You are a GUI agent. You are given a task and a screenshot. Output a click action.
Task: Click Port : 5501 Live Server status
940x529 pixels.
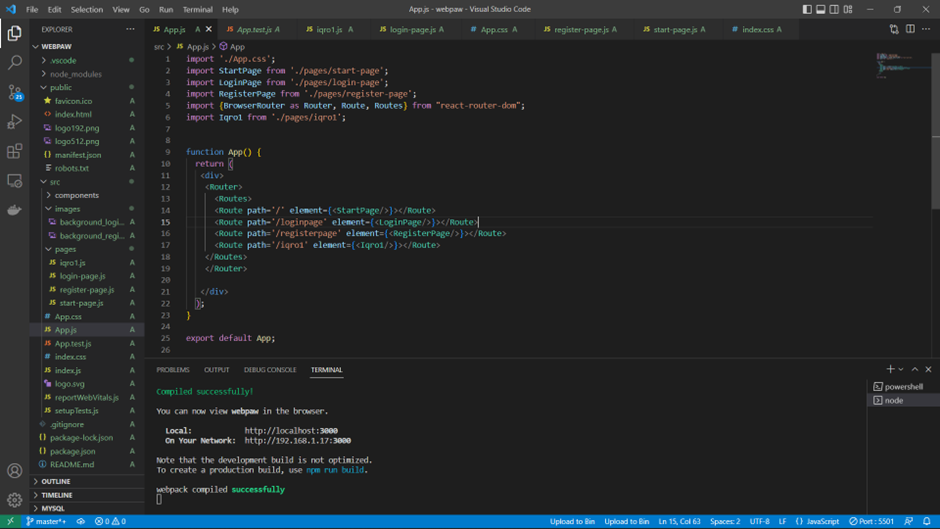point(872,522)
